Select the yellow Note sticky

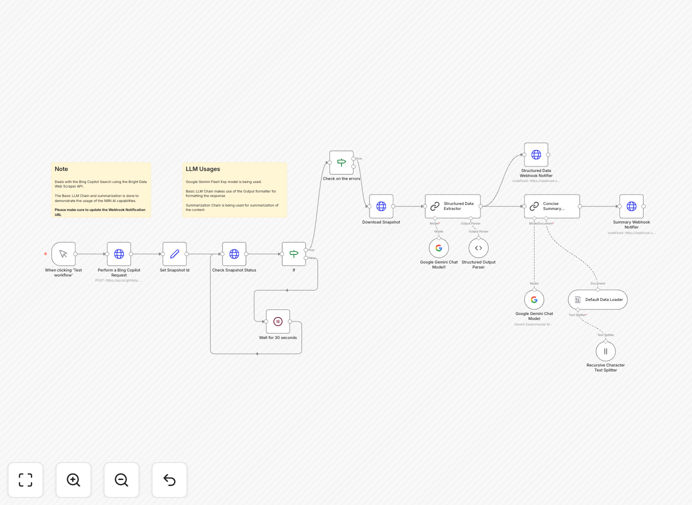click(x=101, y=190)
